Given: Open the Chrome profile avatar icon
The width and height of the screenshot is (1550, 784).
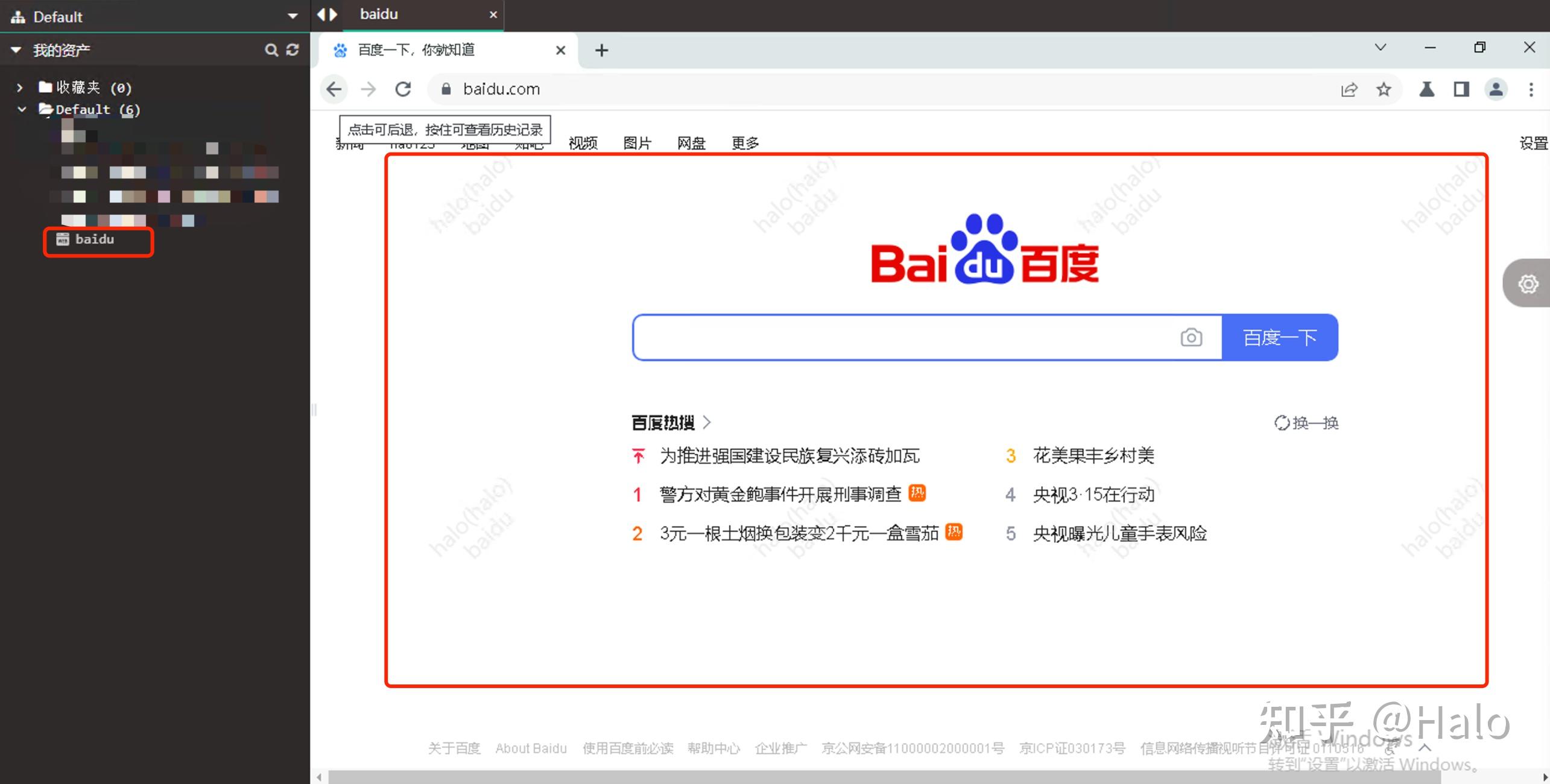Looking at the screenshot, I should [x=1496, y=89].
